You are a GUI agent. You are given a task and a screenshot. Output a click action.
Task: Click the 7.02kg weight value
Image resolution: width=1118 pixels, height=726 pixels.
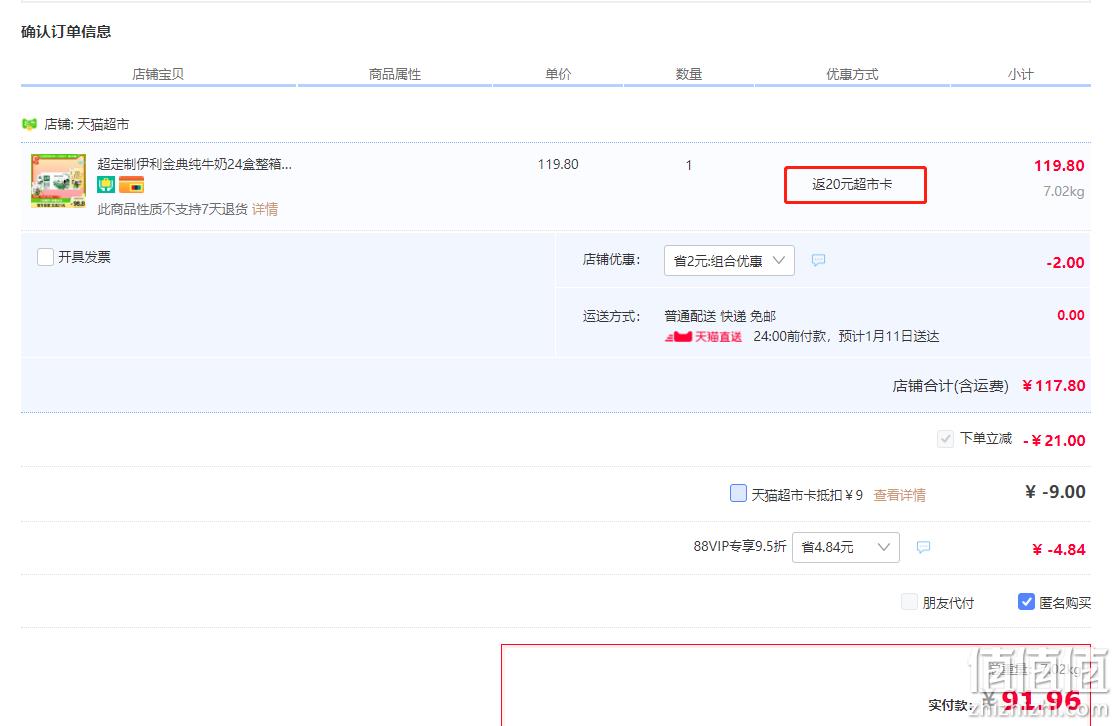(x=1064, y=191)
